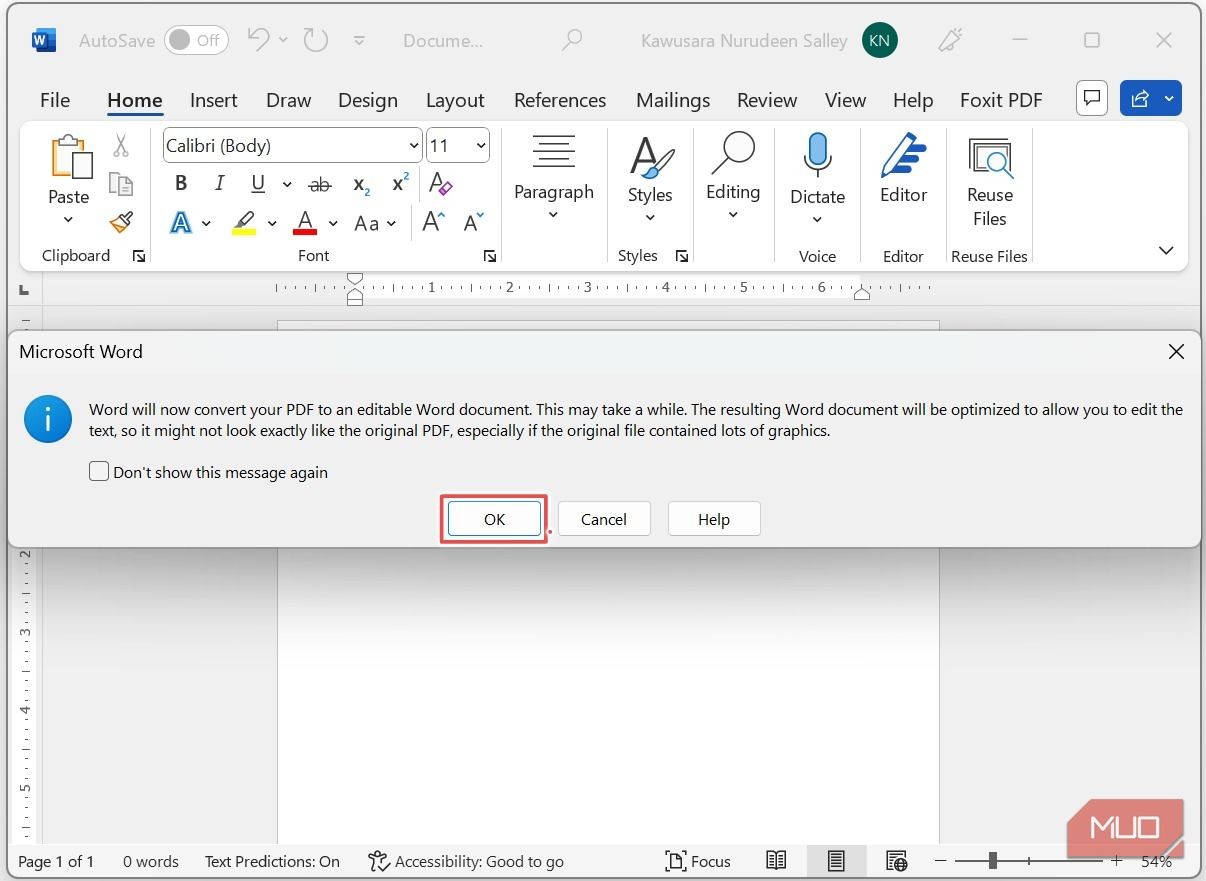
Task: Expand the Font dialog launcher
Action: point(490,256)
